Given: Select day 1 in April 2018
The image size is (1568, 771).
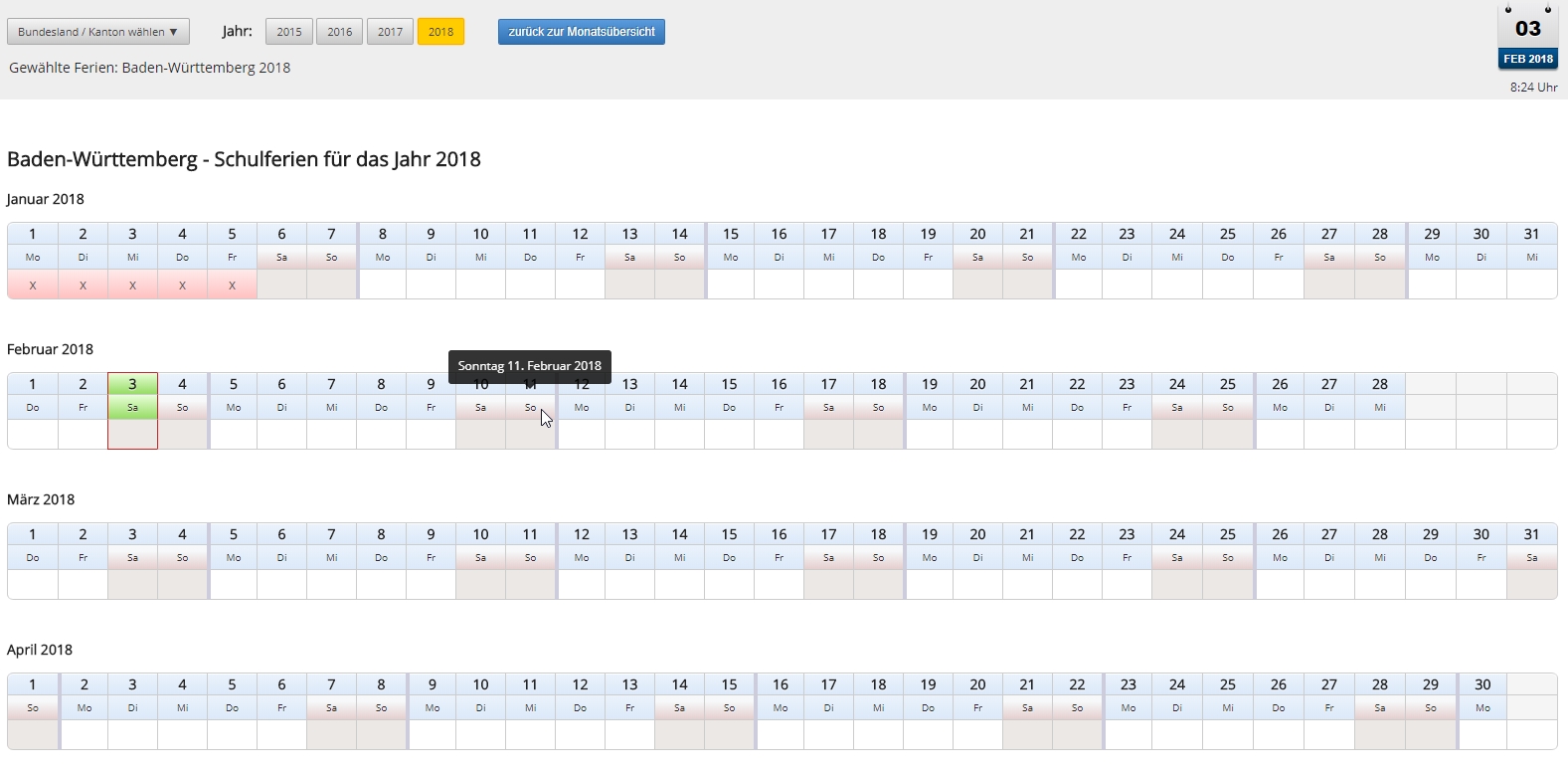Looking at the screenshot, I should point(33,684).
